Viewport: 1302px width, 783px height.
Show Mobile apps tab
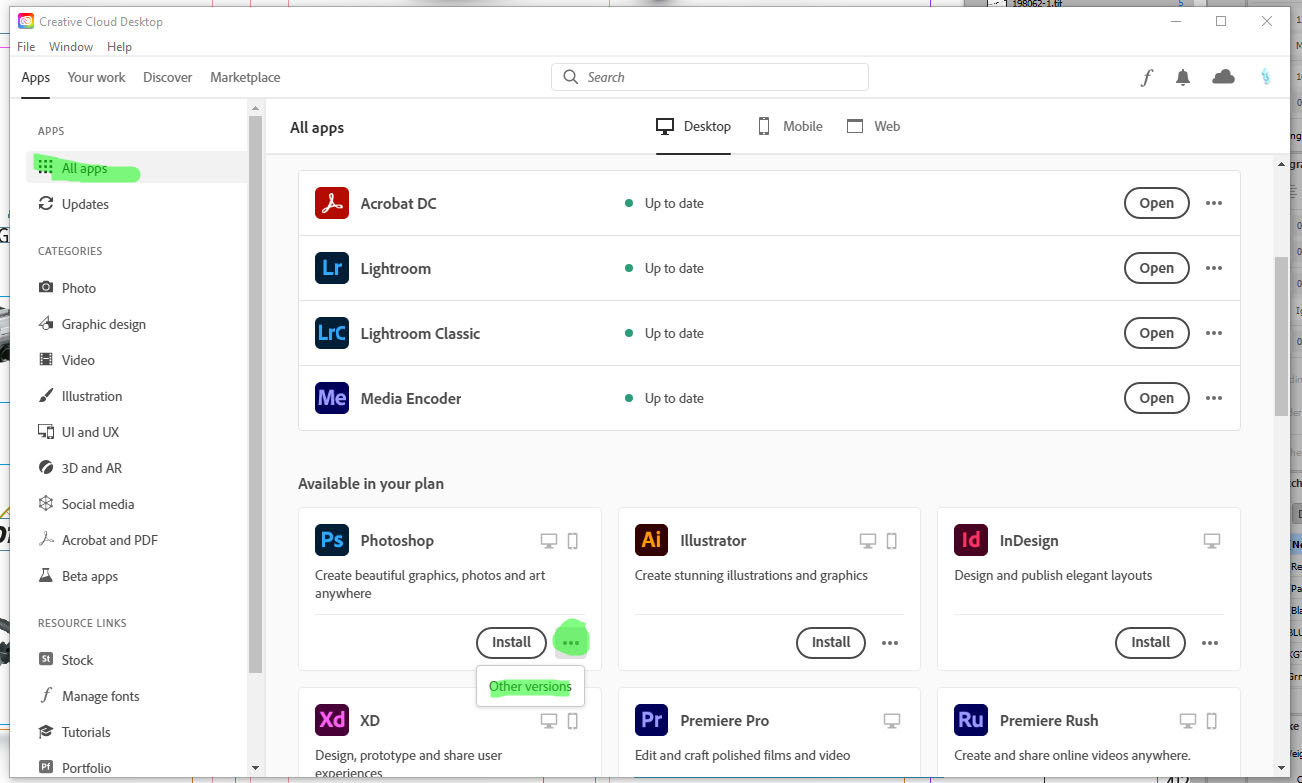pyautogui.click(x=790, y=127)
